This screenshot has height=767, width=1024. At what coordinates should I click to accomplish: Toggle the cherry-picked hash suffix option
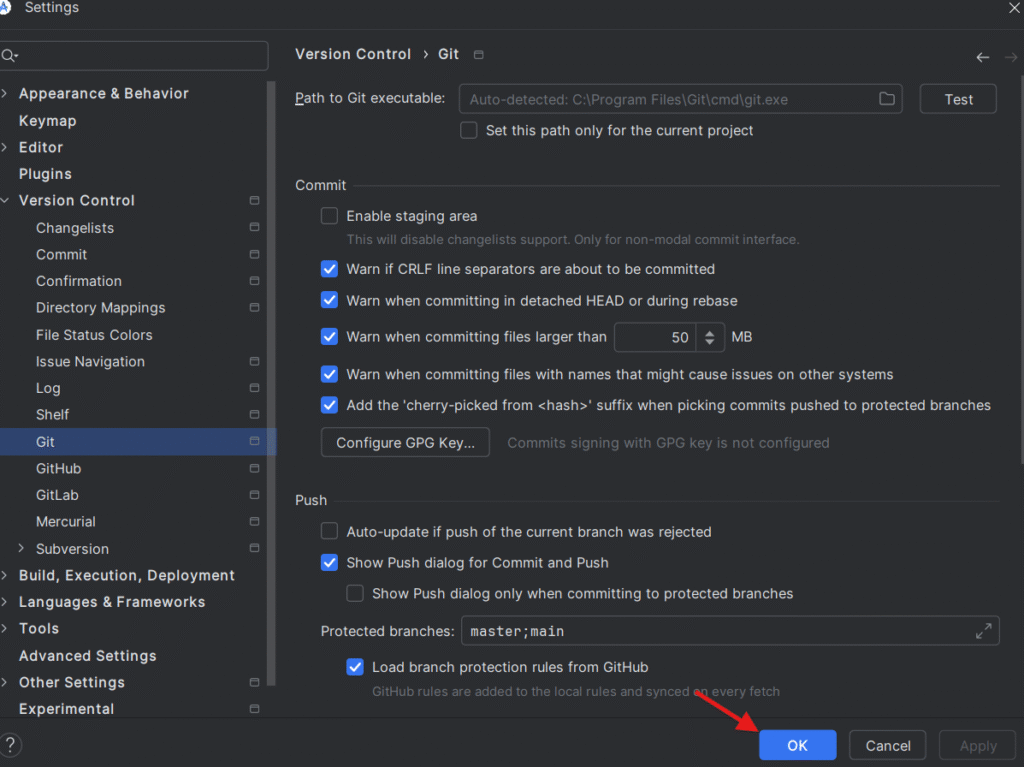pyautogui.click(x=329, y=405)
